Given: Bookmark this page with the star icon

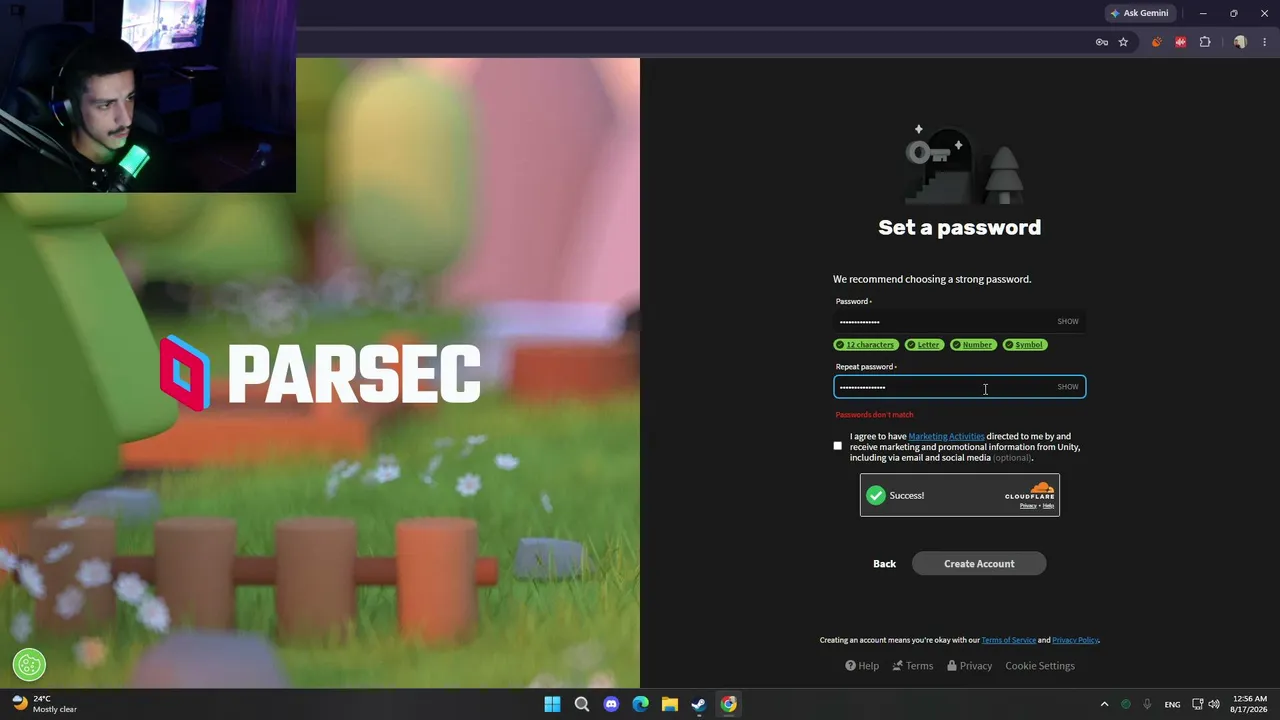Looking at the screenshot, I should coord(1123,42).
